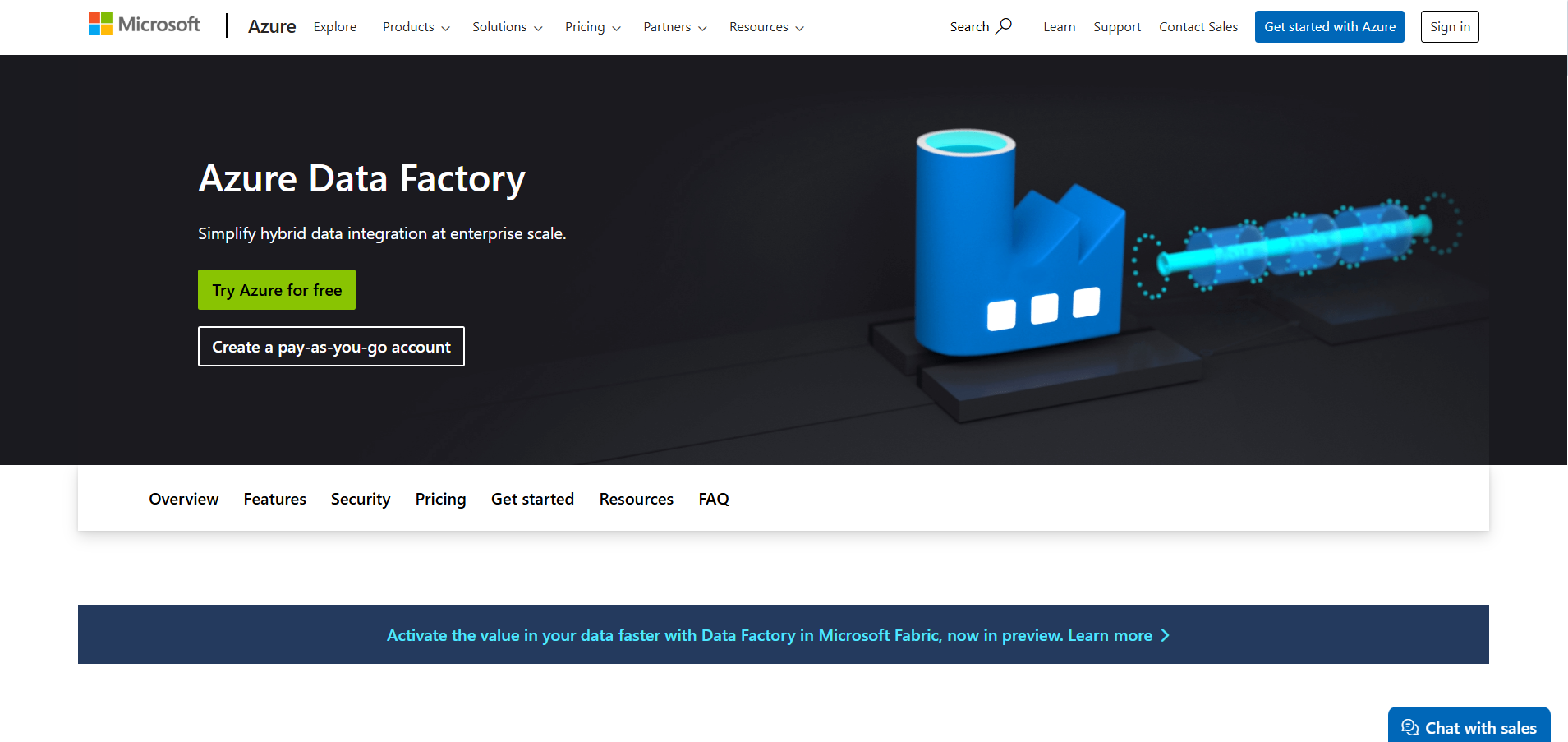1568x742 pixels.
Task: Expand the Products dropdown
Action: [x=416, y=27]
